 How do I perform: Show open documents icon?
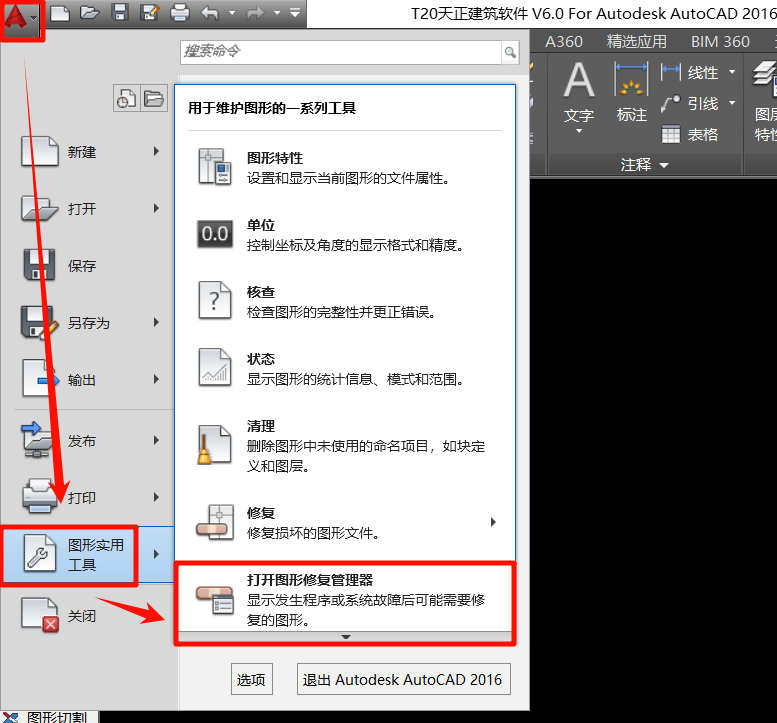coord(154,98)
